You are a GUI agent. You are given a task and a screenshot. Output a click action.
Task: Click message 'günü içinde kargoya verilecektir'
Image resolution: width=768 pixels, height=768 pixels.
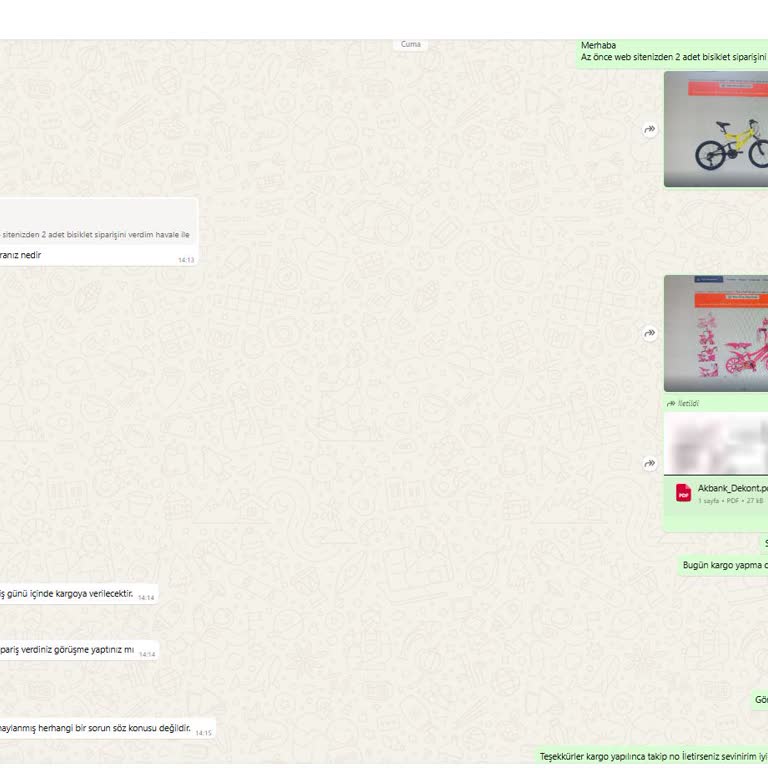[x=78, y=594]
